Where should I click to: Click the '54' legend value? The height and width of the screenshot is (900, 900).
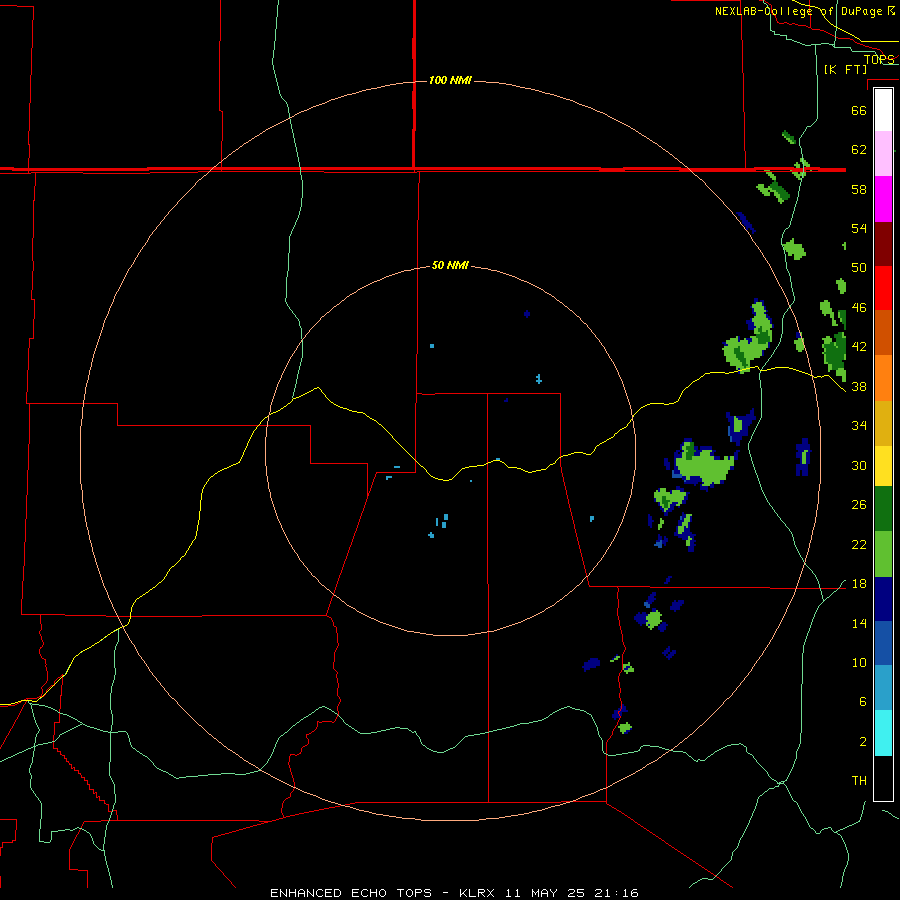pos(859,228)
